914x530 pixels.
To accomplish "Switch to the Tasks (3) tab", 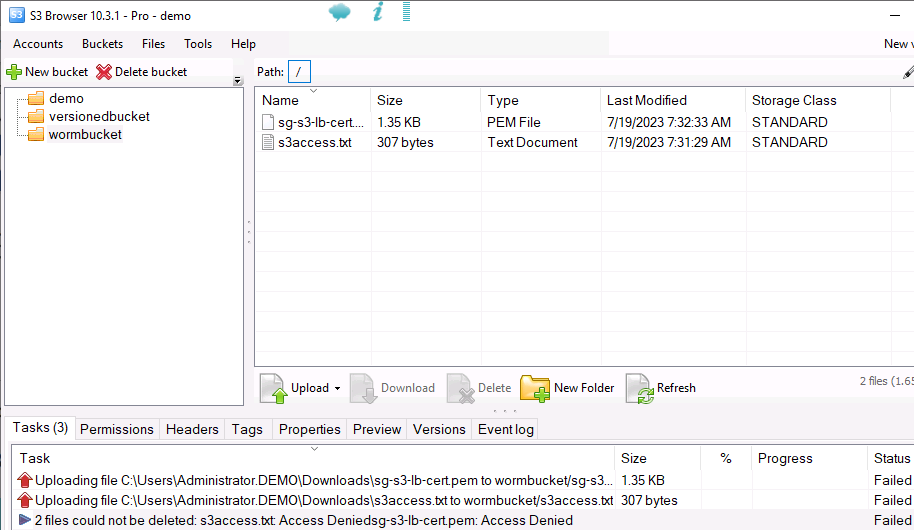I will (40, 428).
